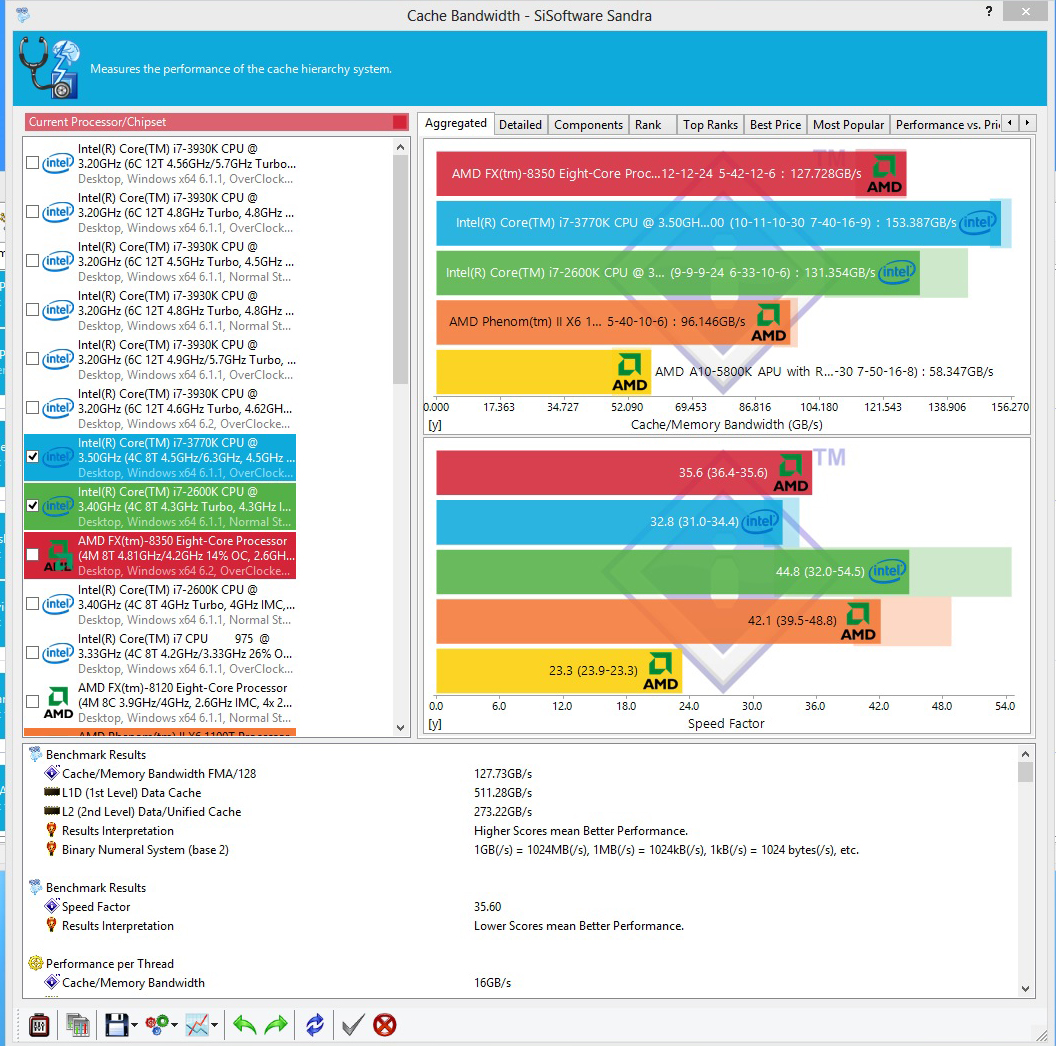Check the i7-3930K 4.6GHz Turbo 4.62GHz checkbox

coord(32,407)
